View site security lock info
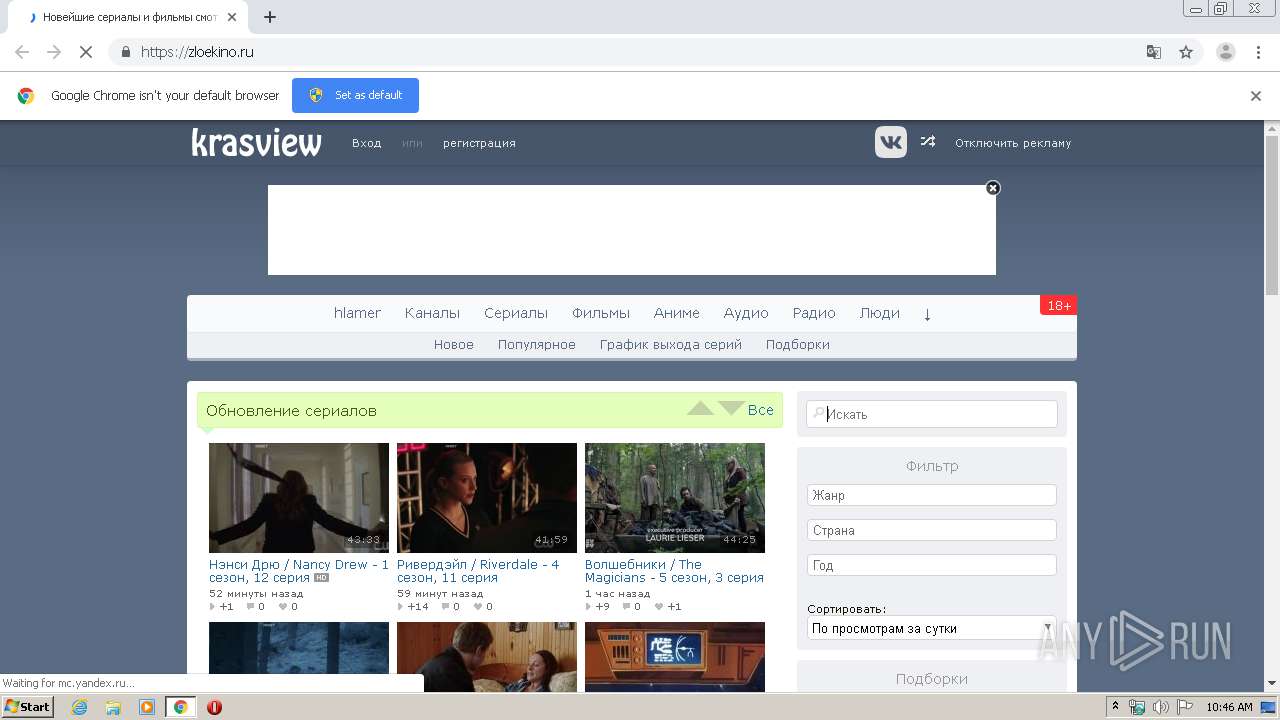1280x720 pixels. point(125,52)
